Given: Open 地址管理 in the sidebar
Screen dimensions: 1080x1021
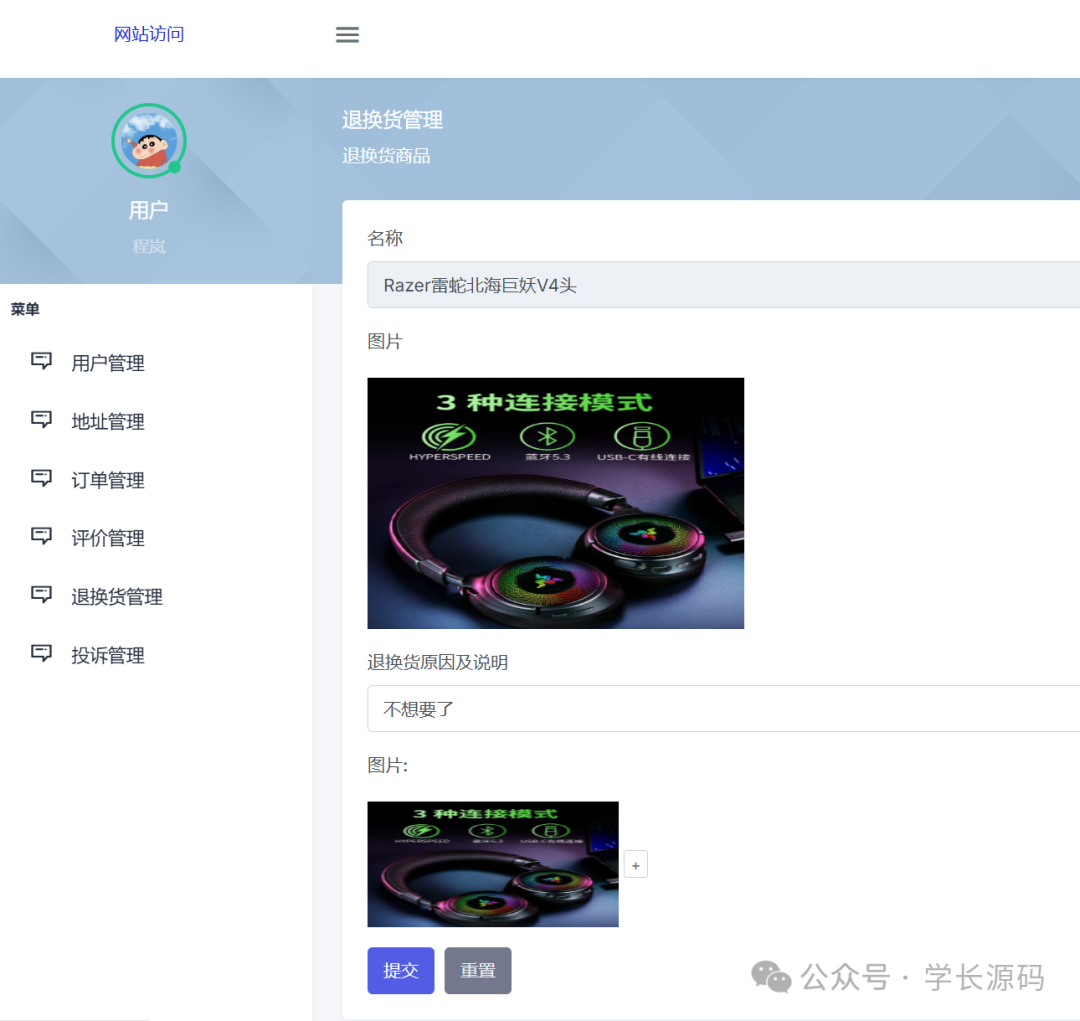Looking at the screenshot, I should point(108,422).
